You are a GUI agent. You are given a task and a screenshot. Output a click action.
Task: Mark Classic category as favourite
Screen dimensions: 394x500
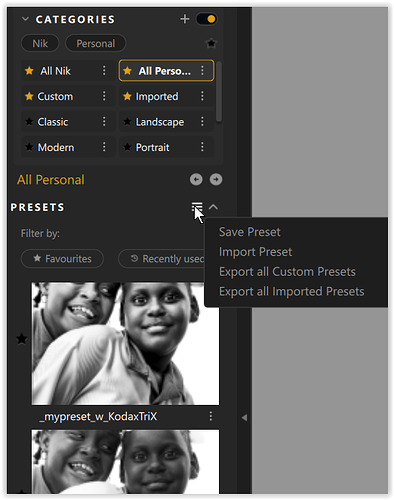point(29,121)
